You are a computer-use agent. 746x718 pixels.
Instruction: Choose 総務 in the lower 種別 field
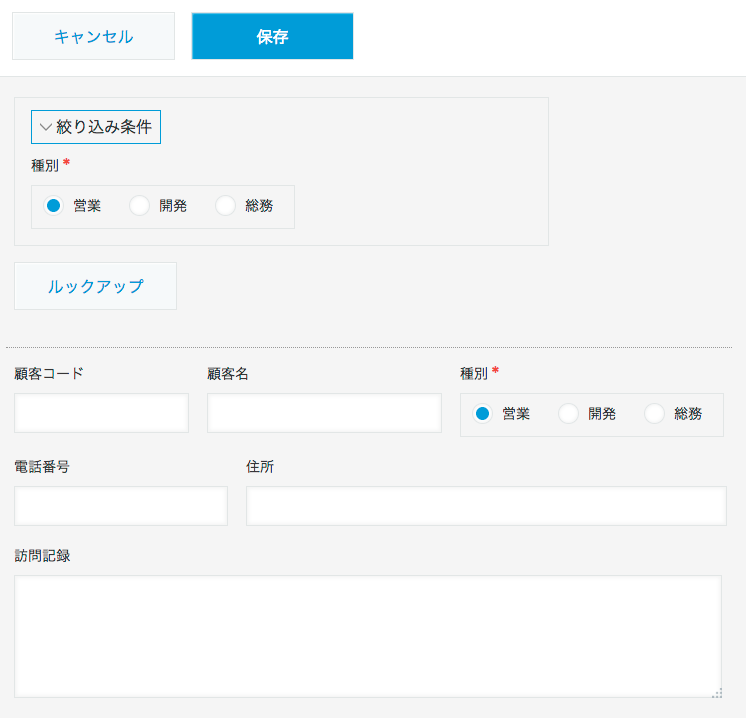(x=655, y=413)
